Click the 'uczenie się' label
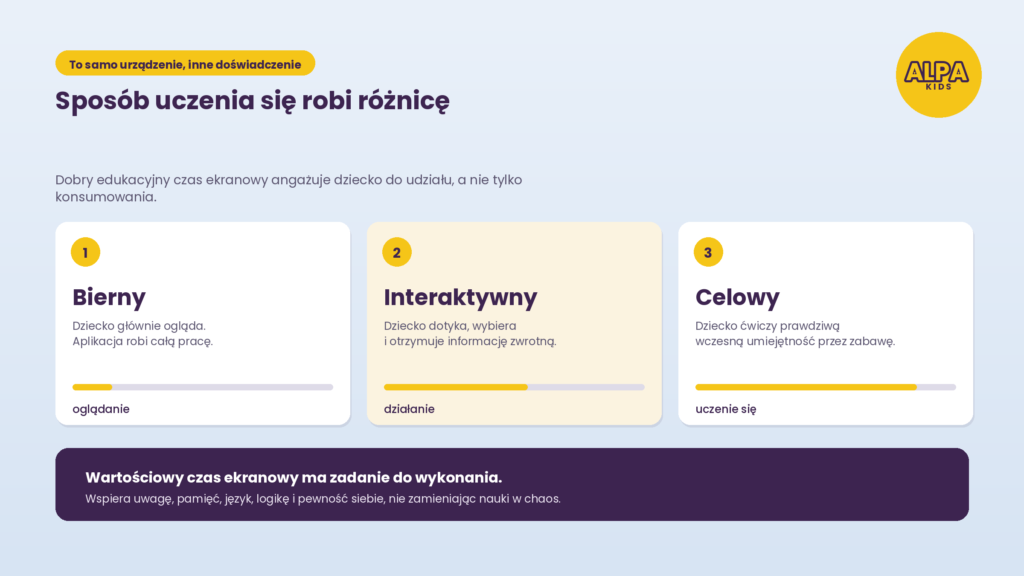 pyautogui.click(x=726, y=409)
